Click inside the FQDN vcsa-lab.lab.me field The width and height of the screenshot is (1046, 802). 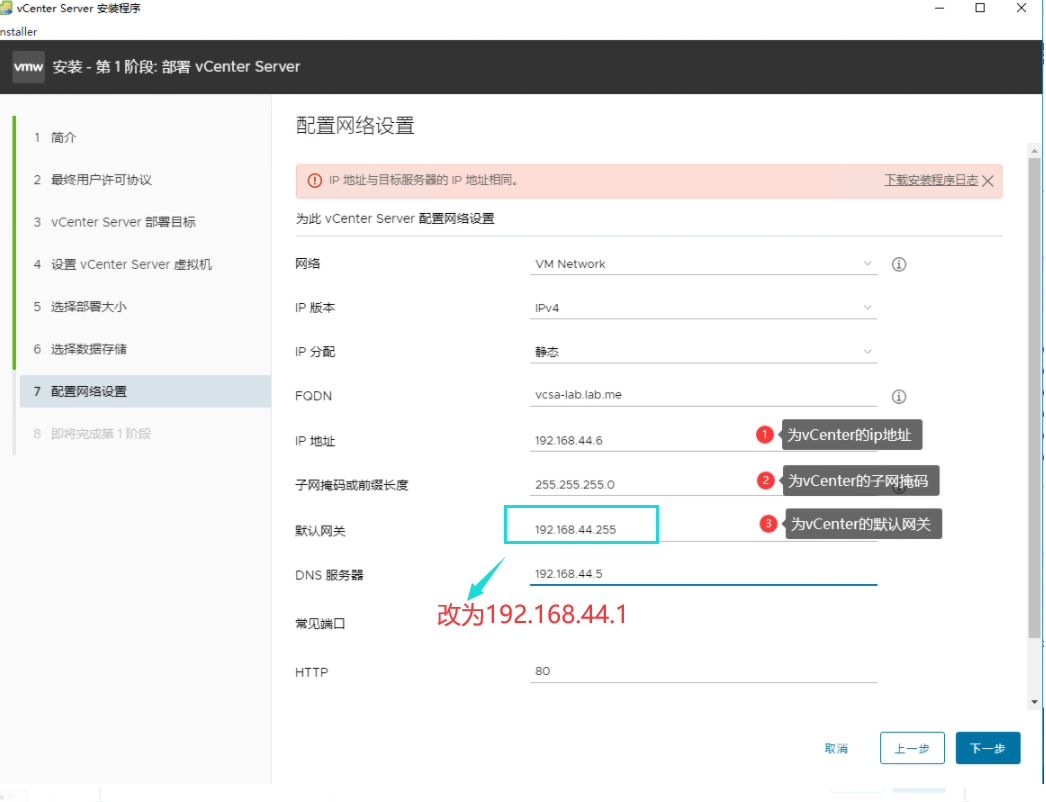point(650,395)
